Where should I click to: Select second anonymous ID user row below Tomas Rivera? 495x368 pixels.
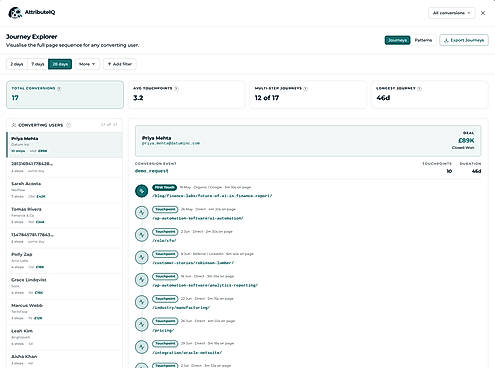64,238
